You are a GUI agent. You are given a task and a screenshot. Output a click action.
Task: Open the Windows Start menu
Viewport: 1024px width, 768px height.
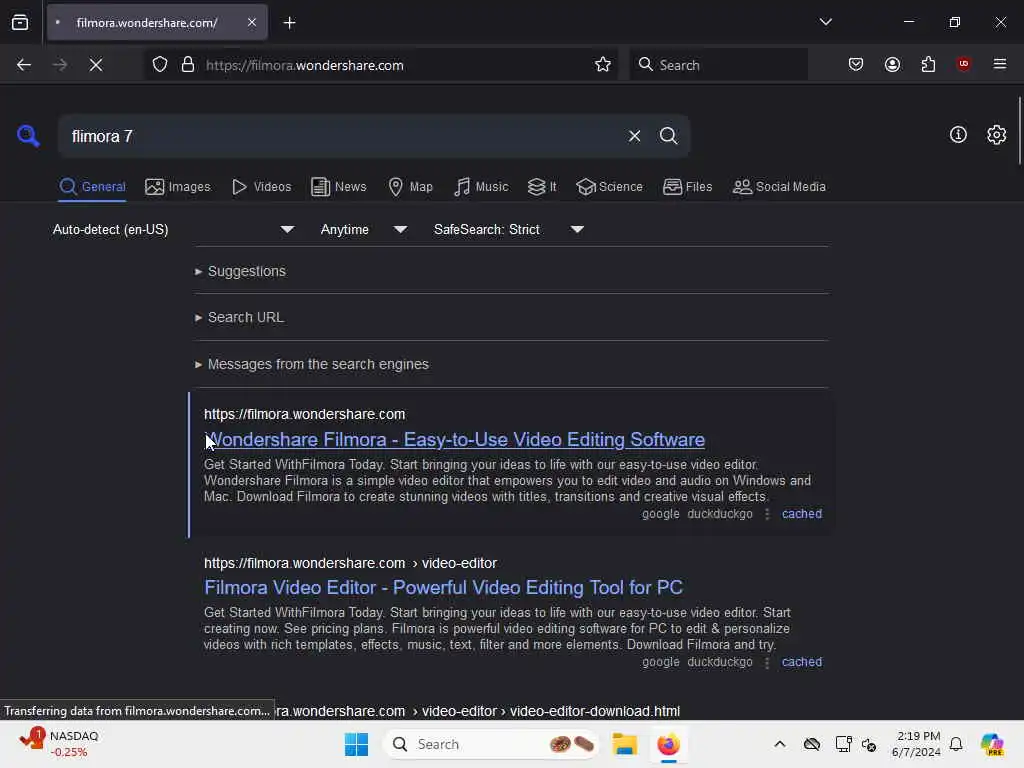pos(357,744)
